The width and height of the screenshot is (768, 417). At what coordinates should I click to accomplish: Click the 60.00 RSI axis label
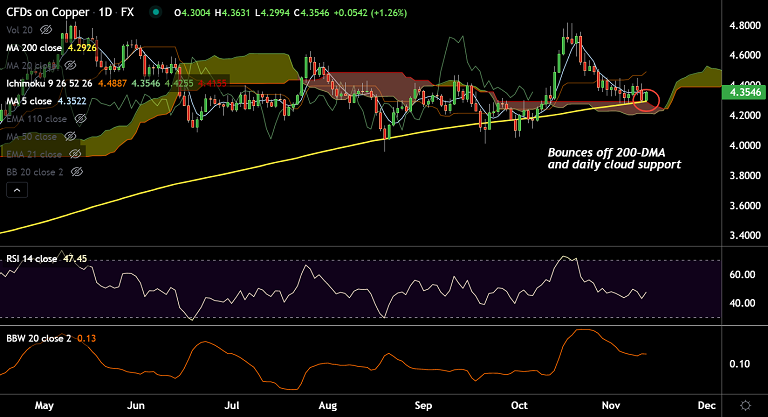click(x=742, y=274)
